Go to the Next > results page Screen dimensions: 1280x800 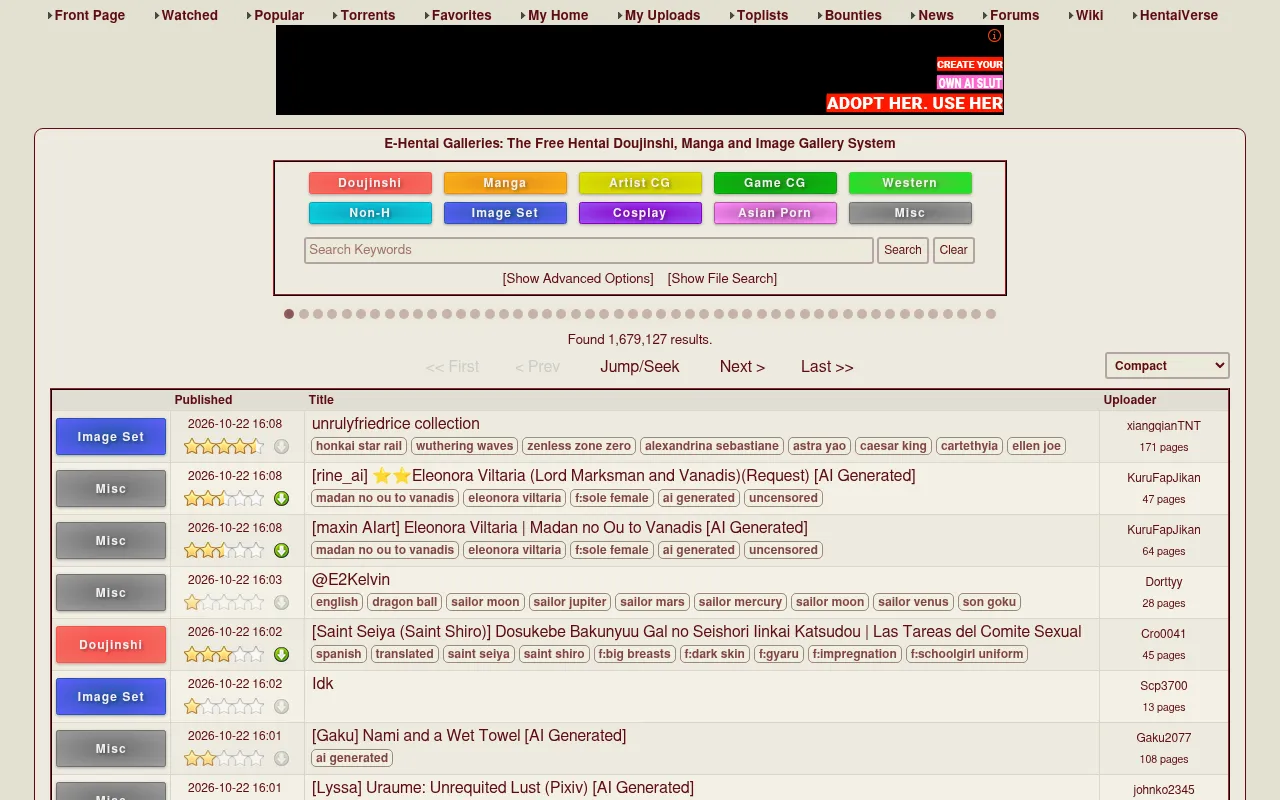click(x=742, y=367)
